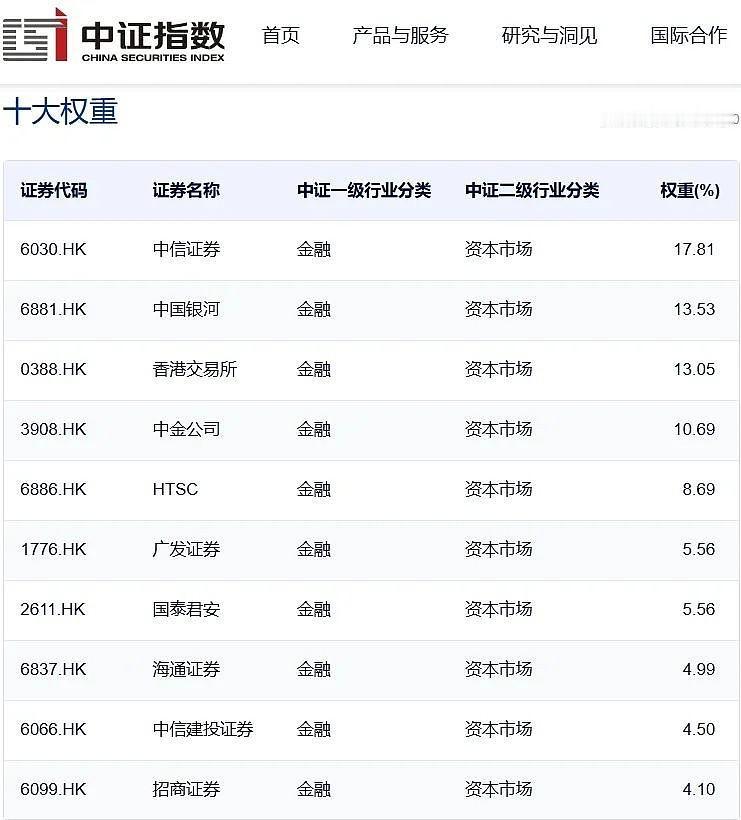The height and width of the screenshot is (820, 741).
Task: Select the 中国银河 name cell
Action: 186,309
